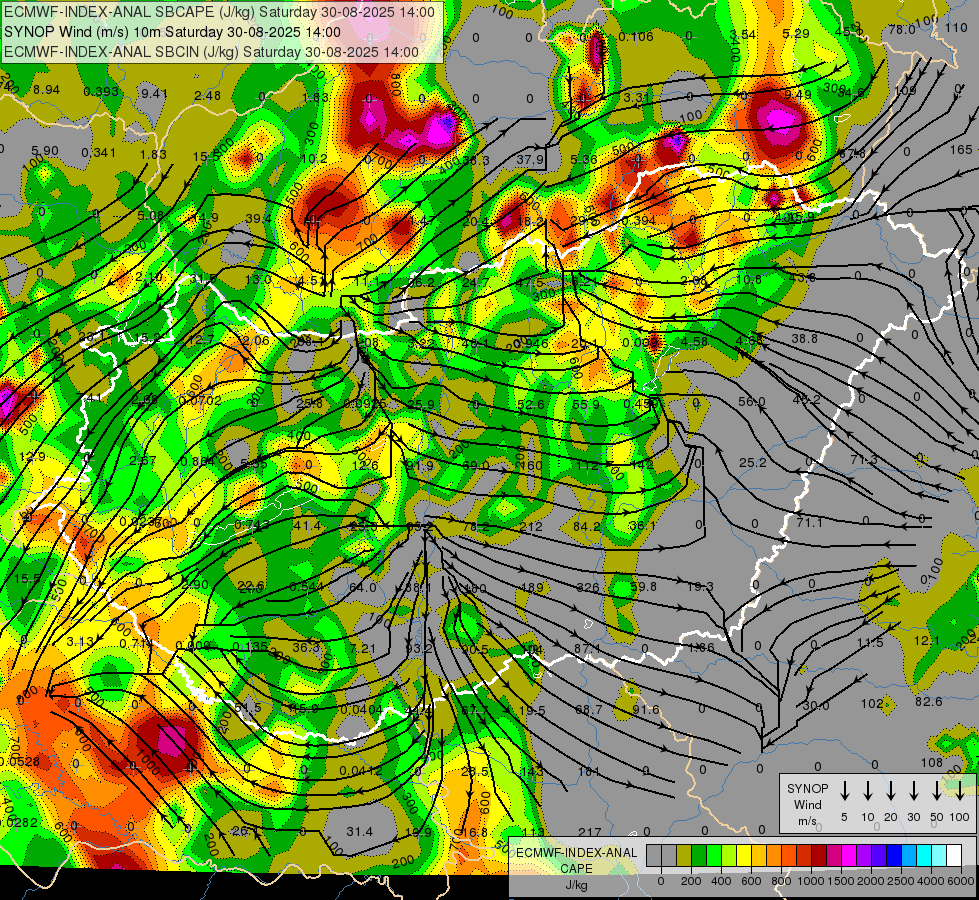Click the 1500 label on CAPE scale
The image size is (979, 900).
(x=841, y=881)
